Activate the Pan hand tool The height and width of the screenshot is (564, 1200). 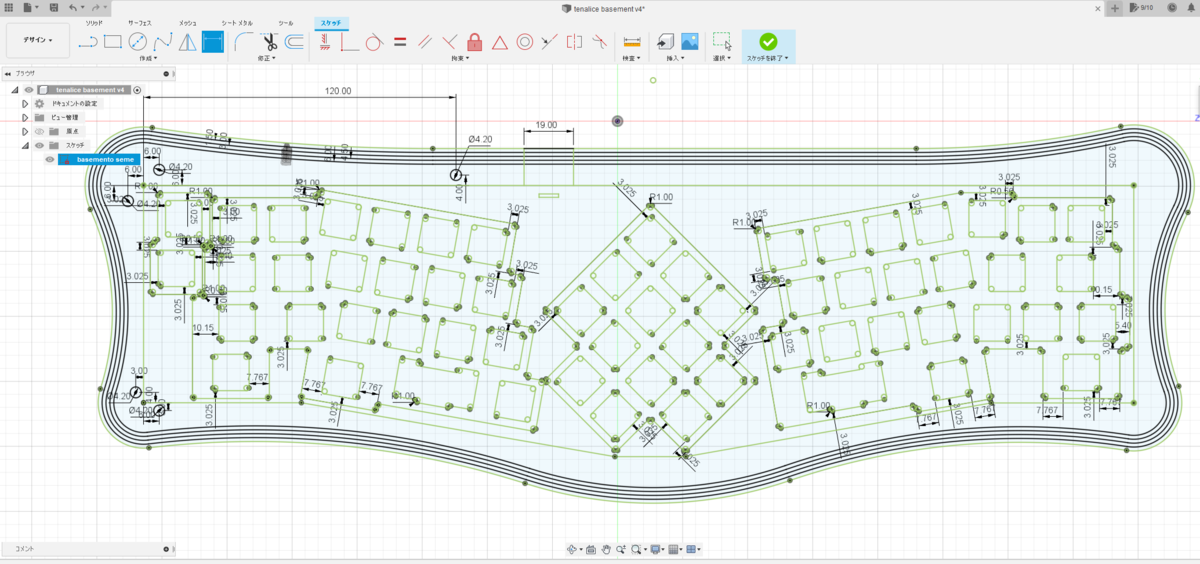(x=606, y=549)
